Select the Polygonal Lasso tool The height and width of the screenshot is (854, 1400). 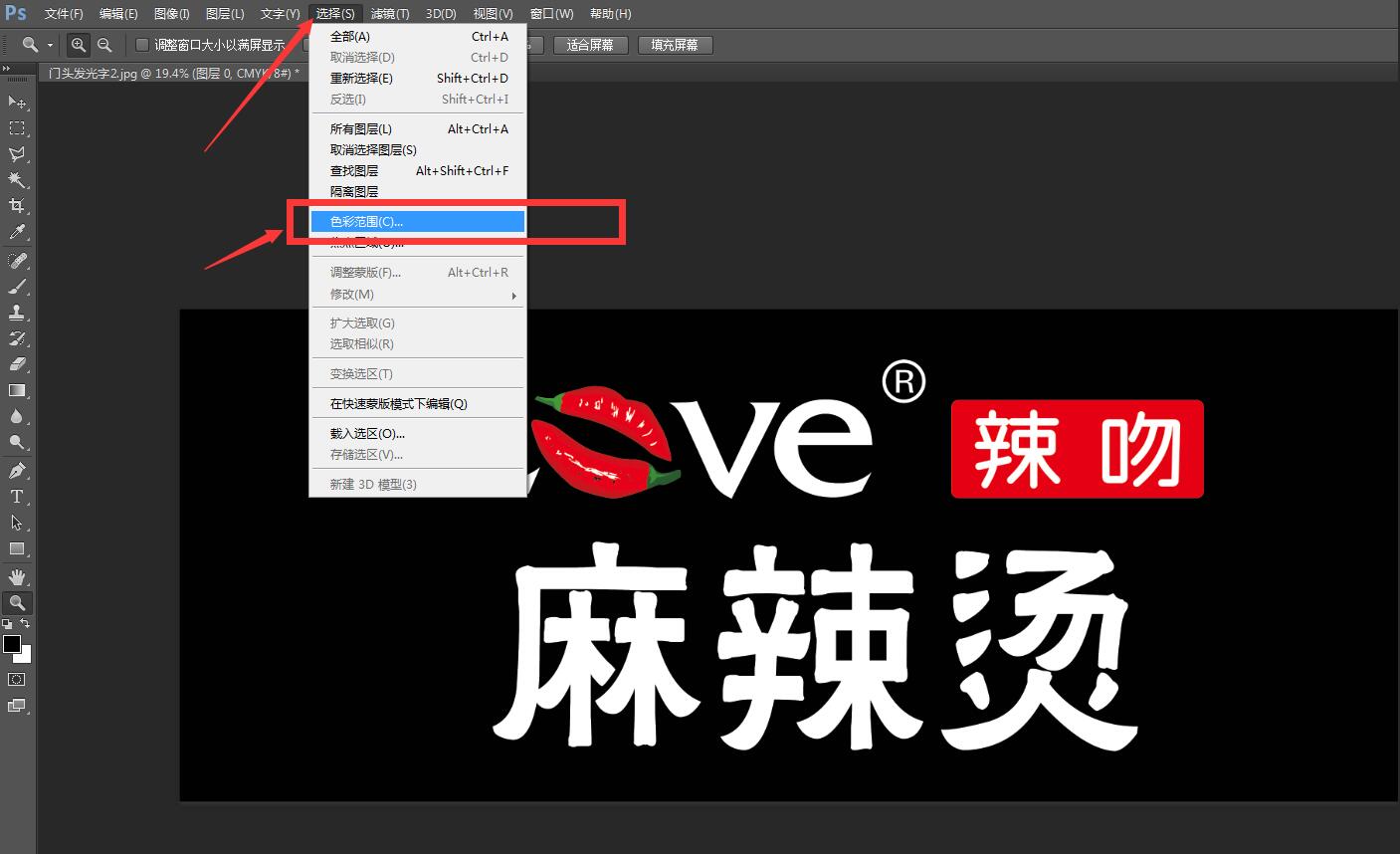[17, 154]
